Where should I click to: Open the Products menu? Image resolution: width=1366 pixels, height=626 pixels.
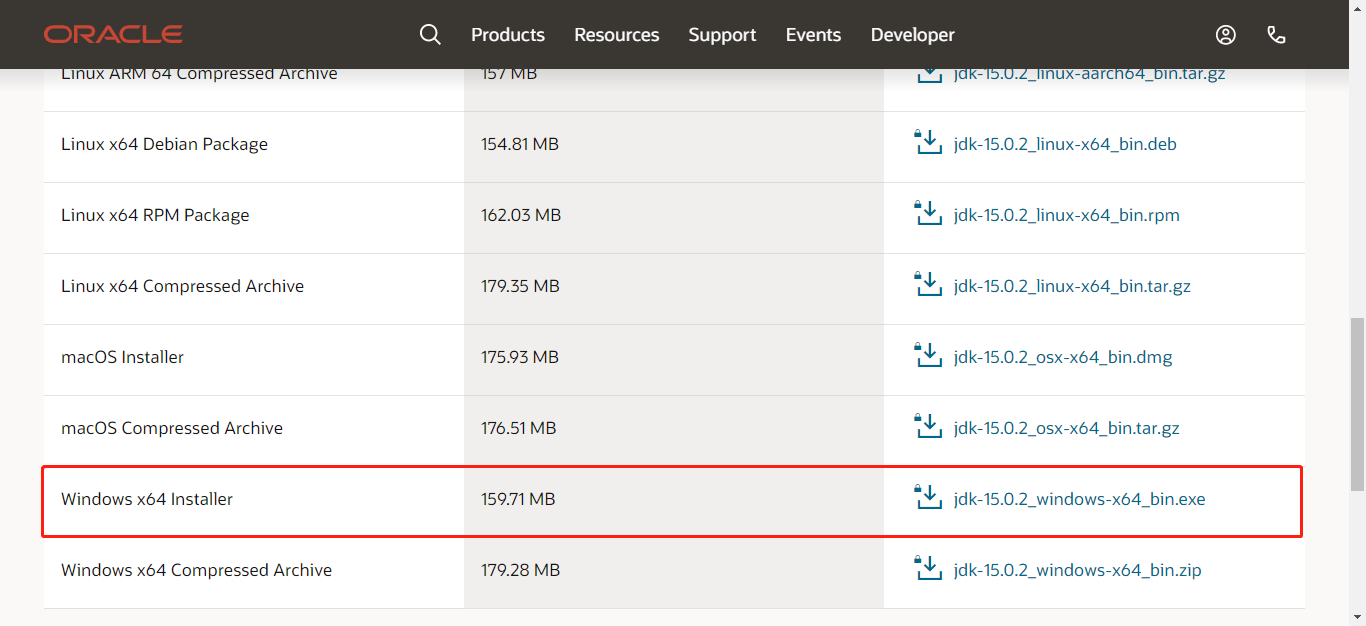tap(508, 35)
